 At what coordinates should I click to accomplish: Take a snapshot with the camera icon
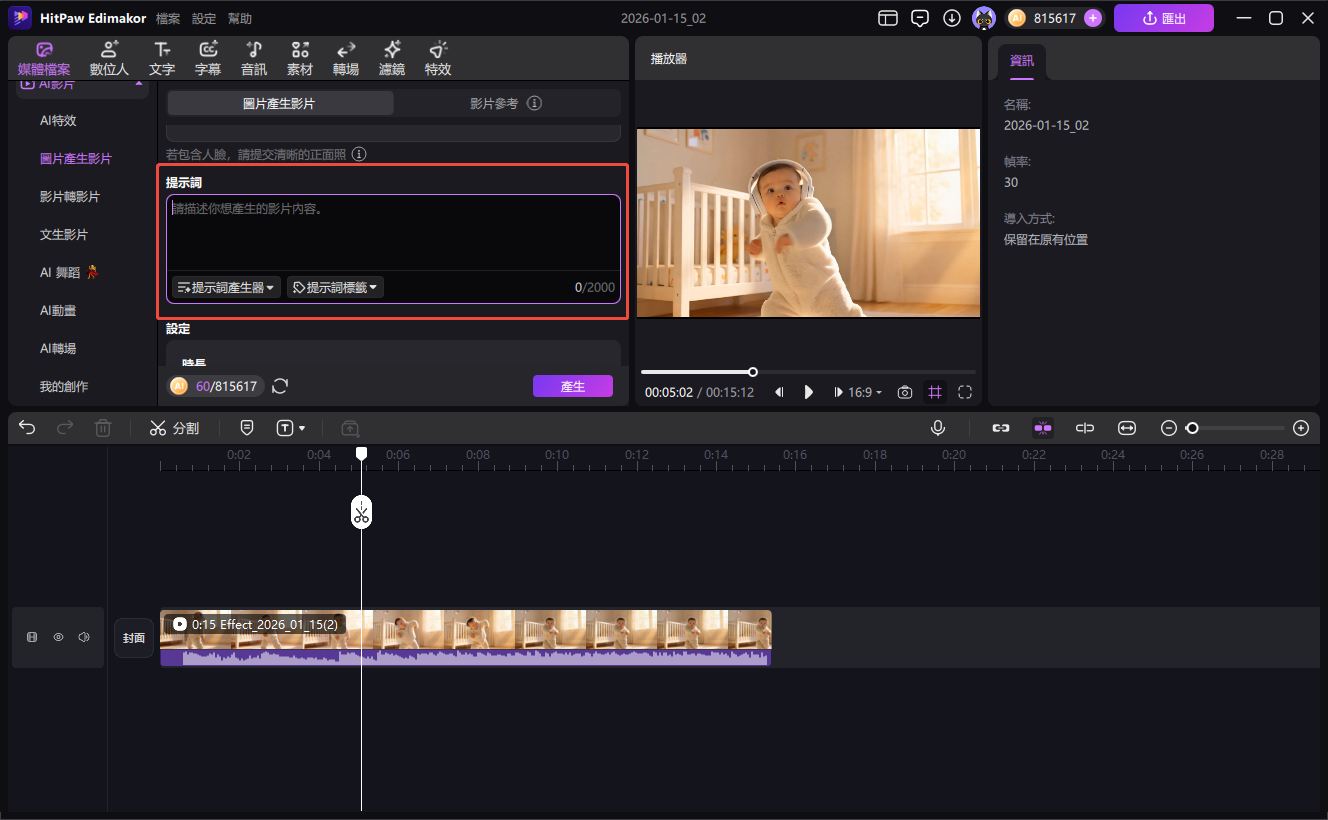(904, 393)
